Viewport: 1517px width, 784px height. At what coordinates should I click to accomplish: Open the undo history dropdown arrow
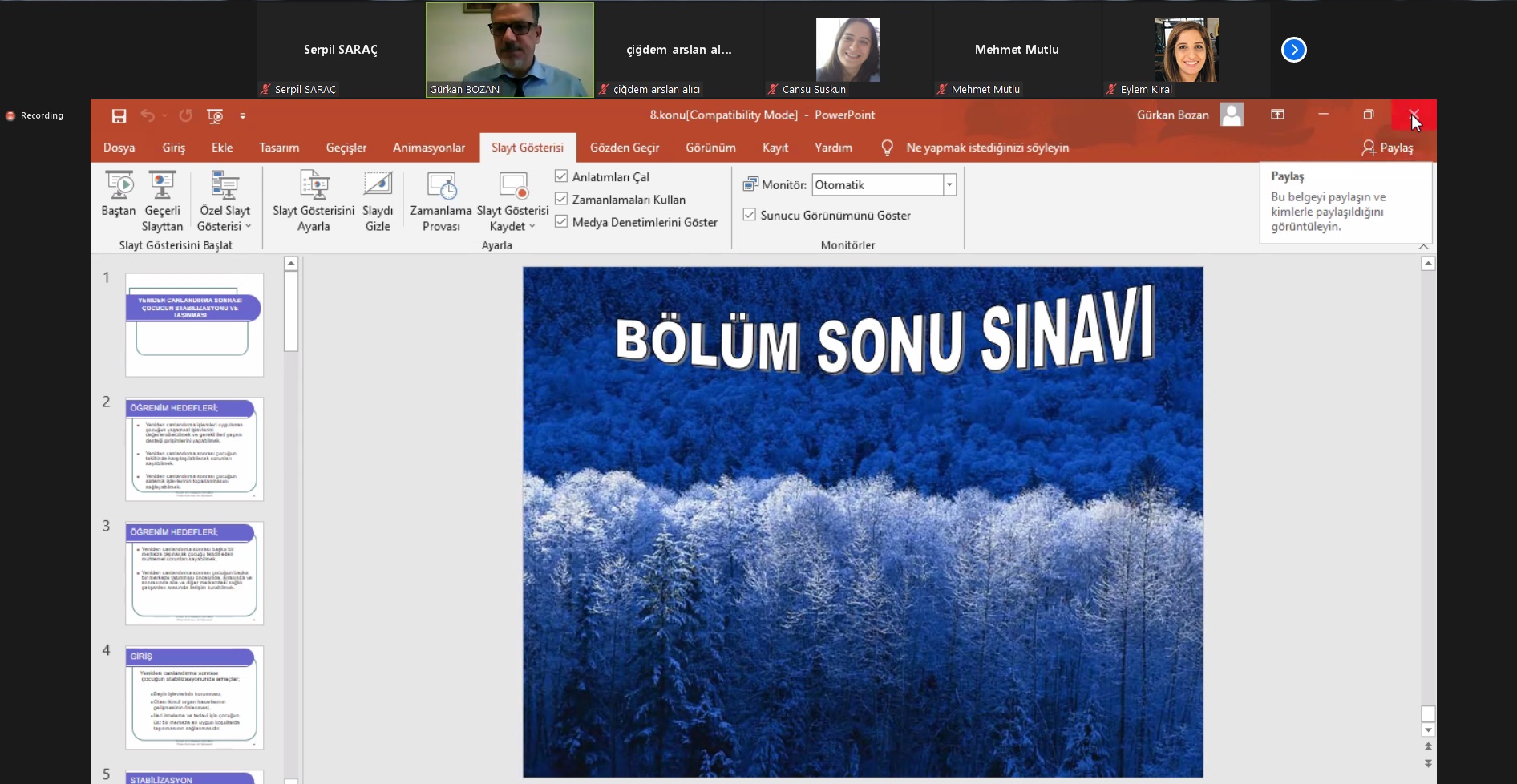(x=164, y=115)
